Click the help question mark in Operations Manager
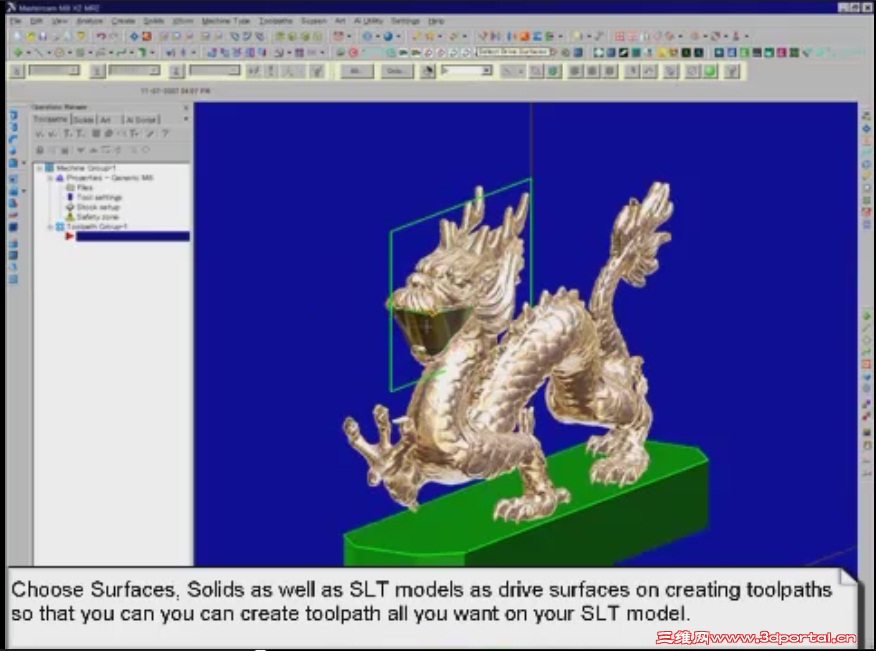Screen dimensions: 876x651 165,134
